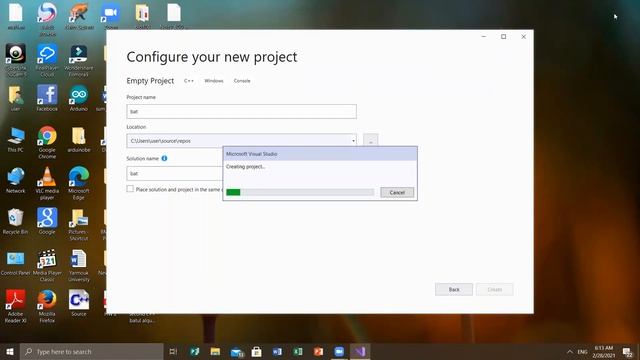Click the disabled Create button
The image size is (640, 360).
(494, 289)
